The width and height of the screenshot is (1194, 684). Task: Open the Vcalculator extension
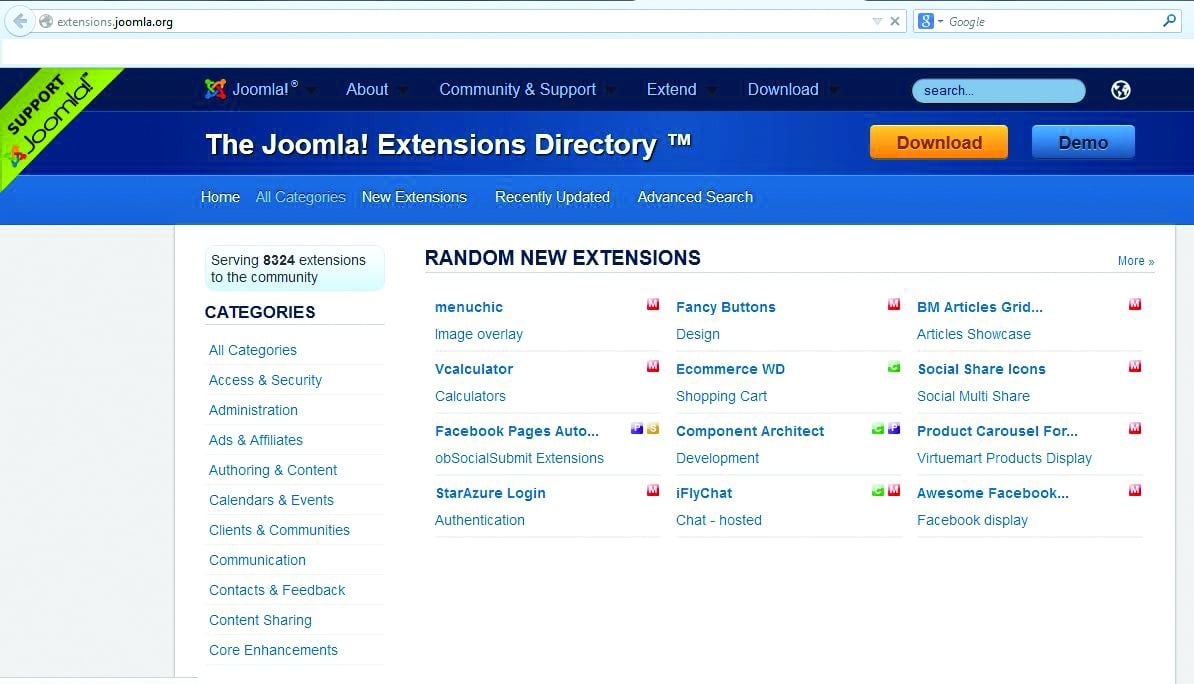point(474,369)
